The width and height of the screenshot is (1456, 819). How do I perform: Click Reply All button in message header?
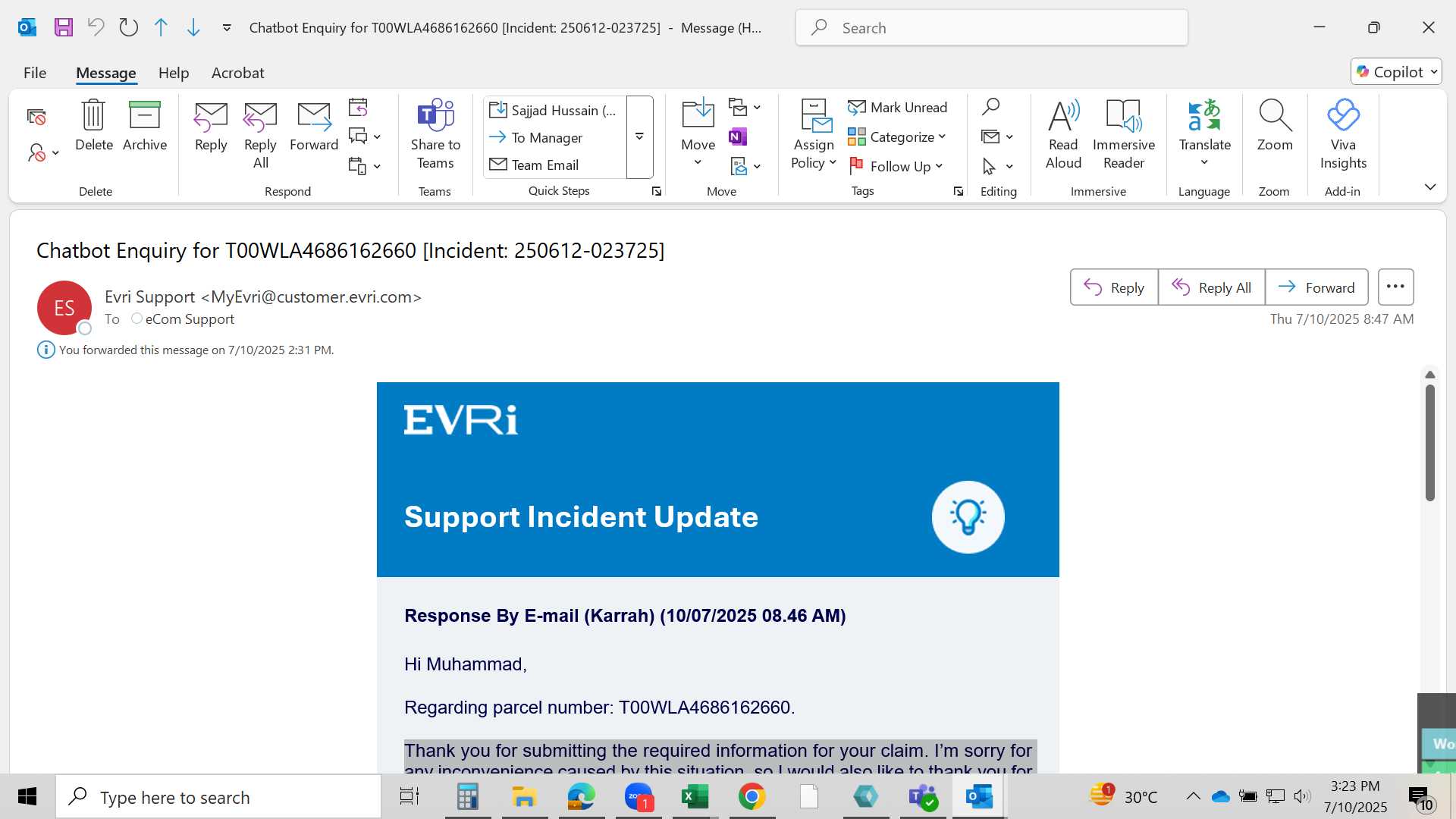click(x=1212, y=287)
